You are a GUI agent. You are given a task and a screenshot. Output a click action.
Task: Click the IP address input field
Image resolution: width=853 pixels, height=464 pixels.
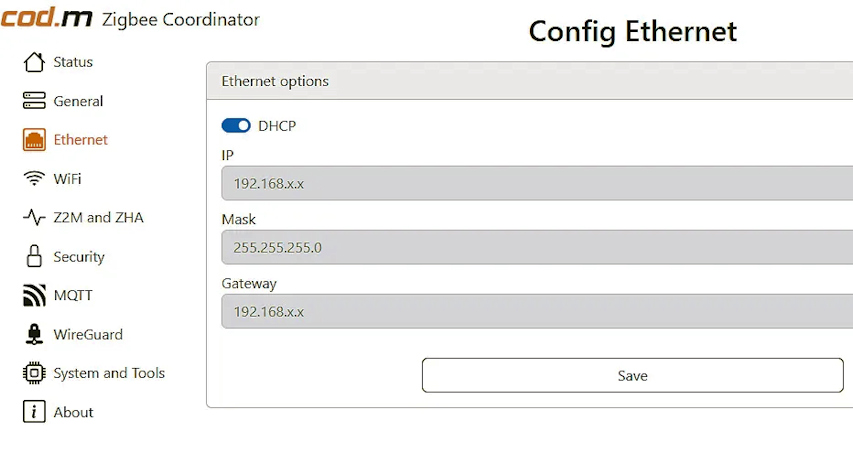tap(537, 183)
